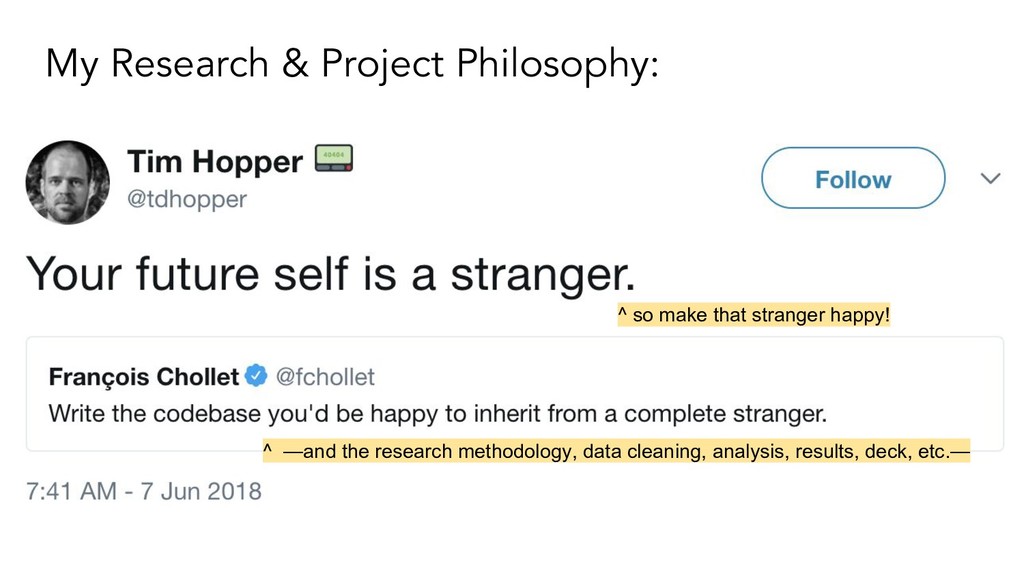This screenshot has height=576, width=1024.
Task: Click the word "stranger" in the main tweet
Action: pos(541,273)
